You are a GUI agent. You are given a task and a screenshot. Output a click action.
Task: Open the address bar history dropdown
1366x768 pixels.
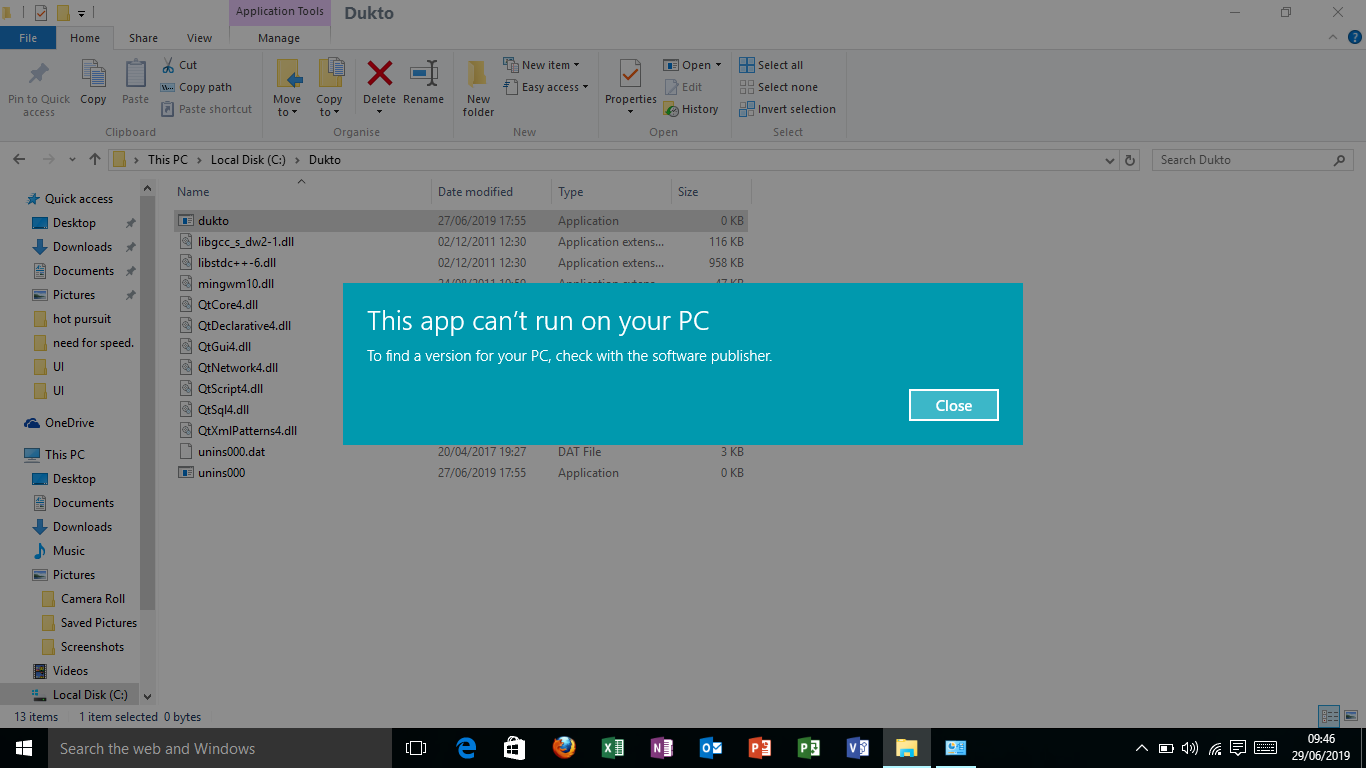pos(1110,160)
